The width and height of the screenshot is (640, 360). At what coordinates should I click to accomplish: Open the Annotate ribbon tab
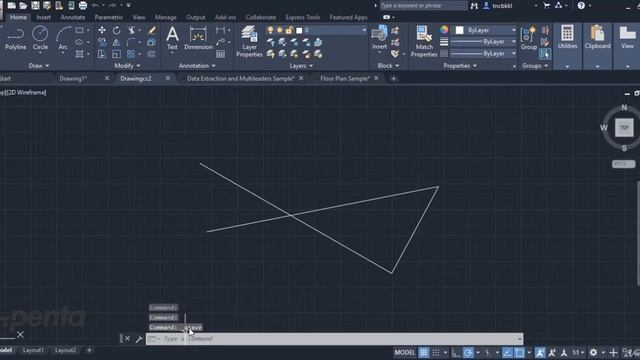coord(73,17)
